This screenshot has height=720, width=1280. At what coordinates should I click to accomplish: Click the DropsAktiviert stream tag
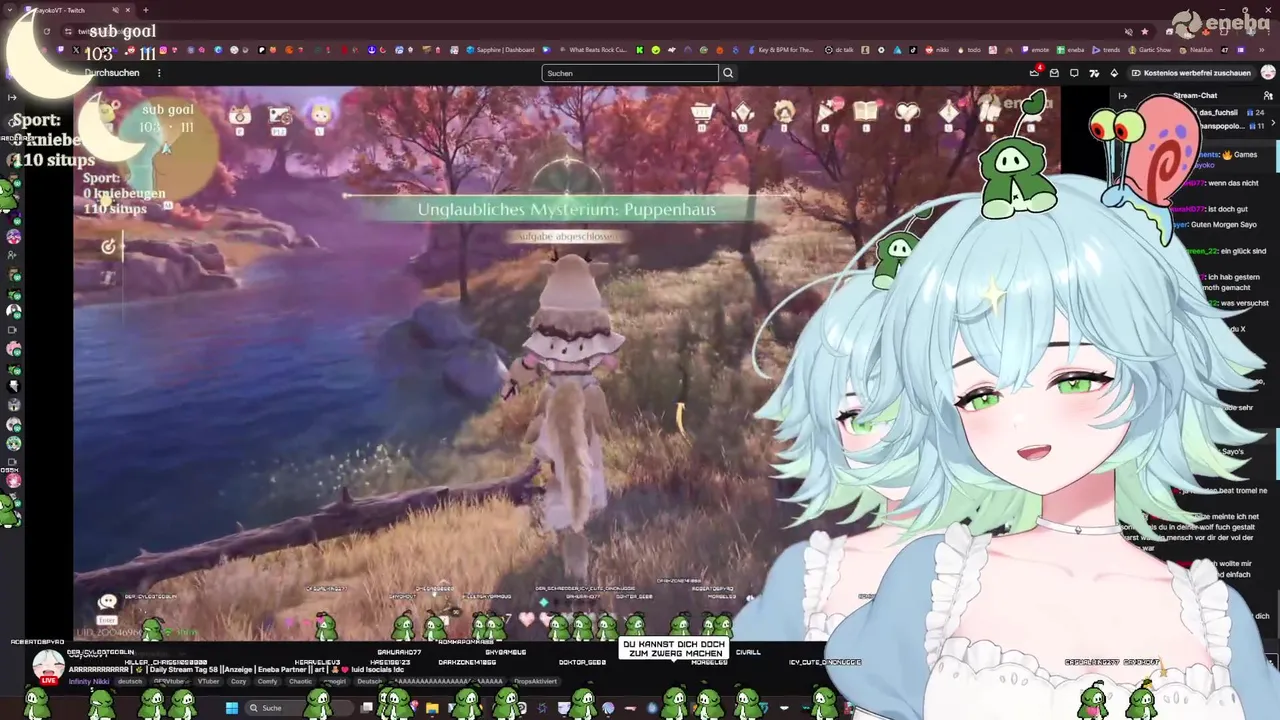pyautogui.click(x=535, y=682)
